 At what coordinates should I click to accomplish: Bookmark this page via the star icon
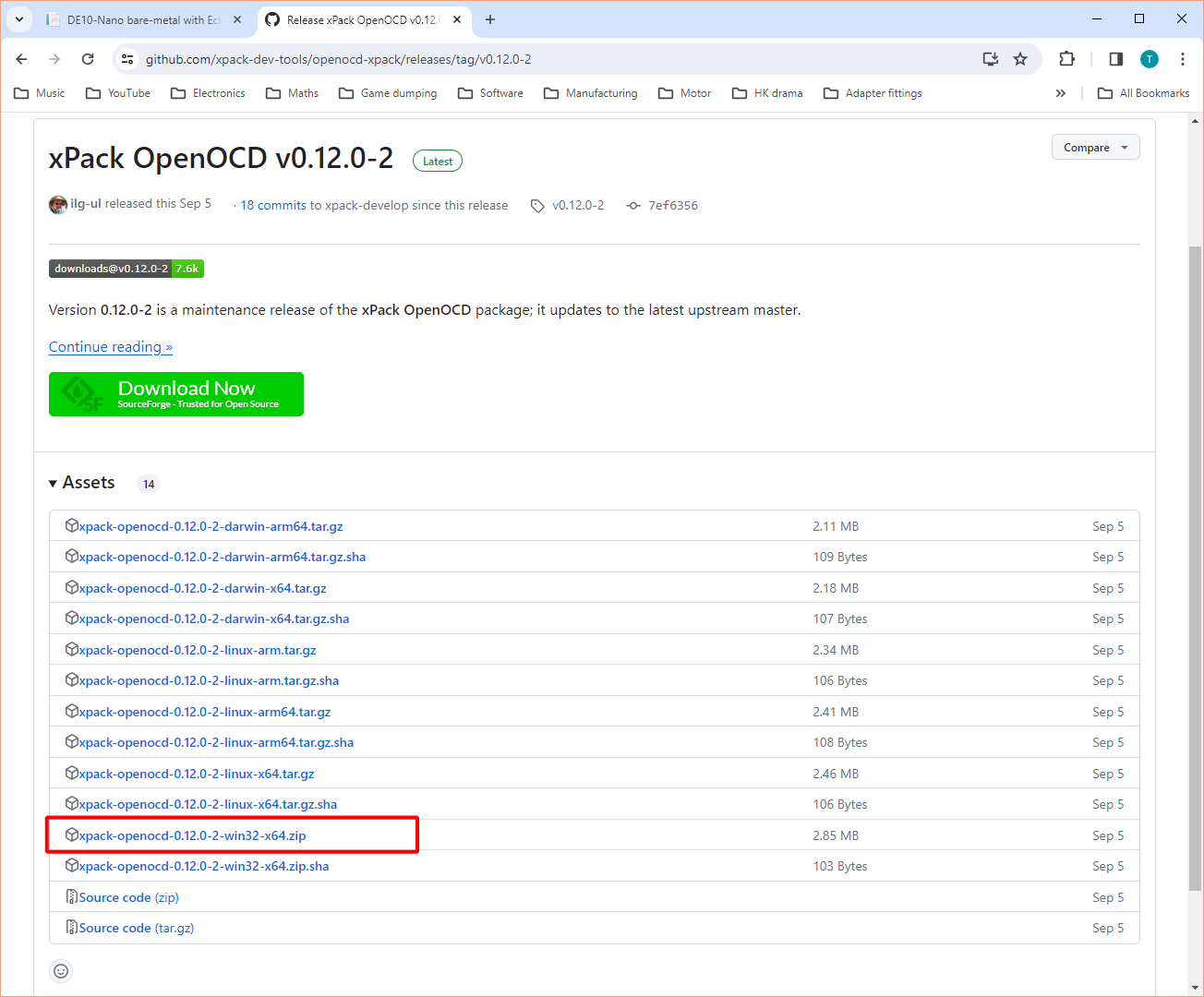point(1020,58)
